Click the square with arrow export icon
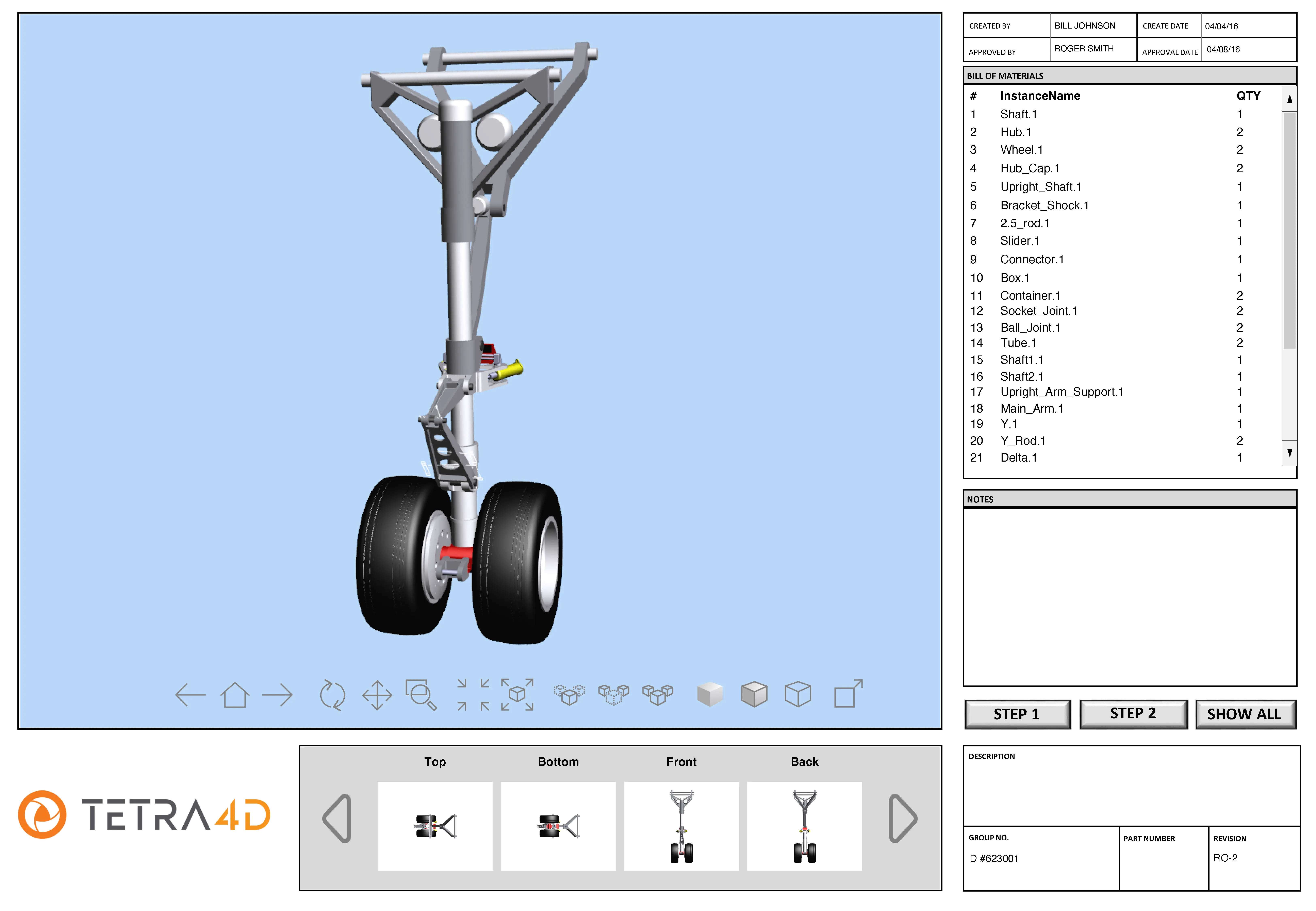 click(x=849, y=694)
